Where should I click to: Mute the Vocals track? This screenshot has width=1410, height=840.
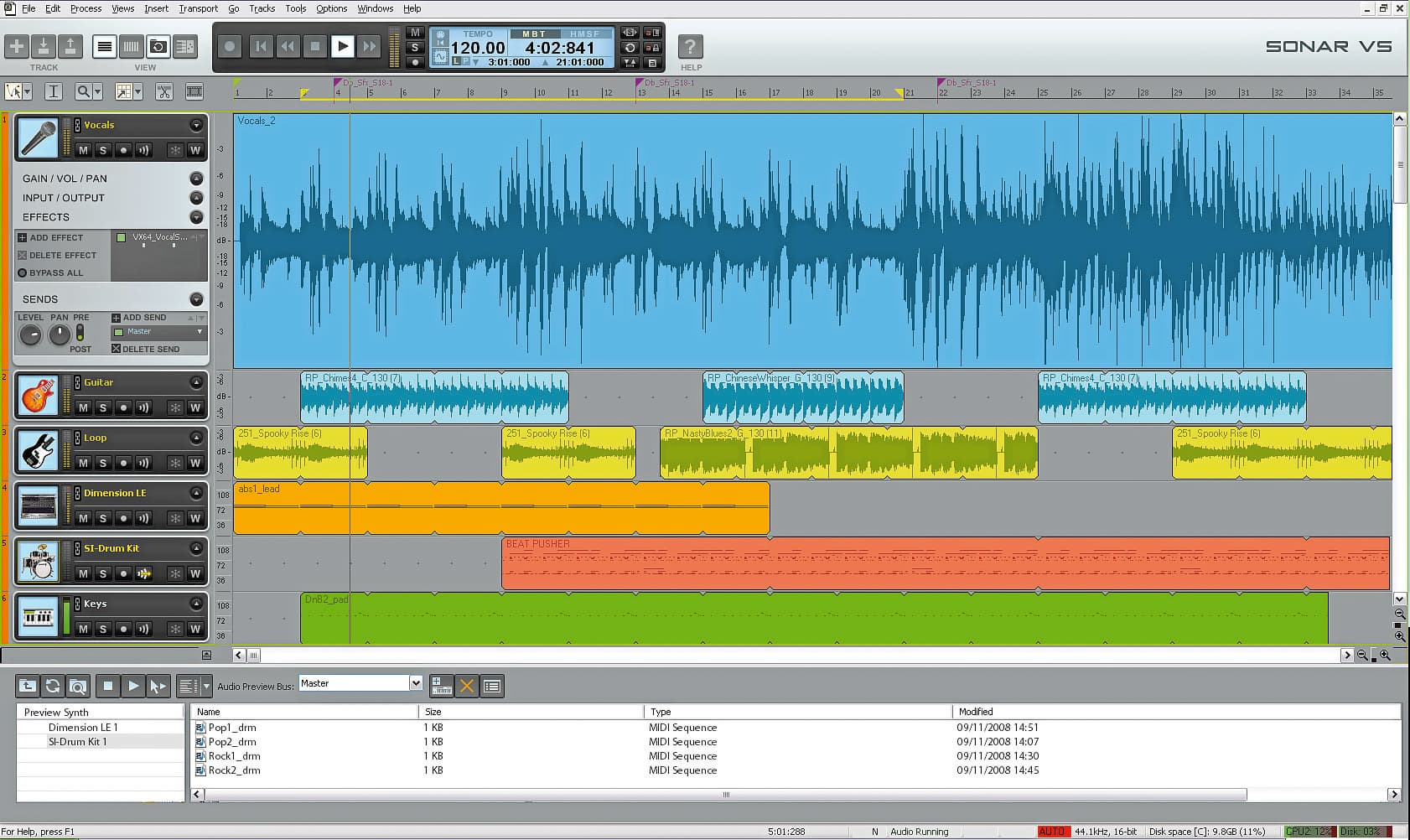pos(83,151)
